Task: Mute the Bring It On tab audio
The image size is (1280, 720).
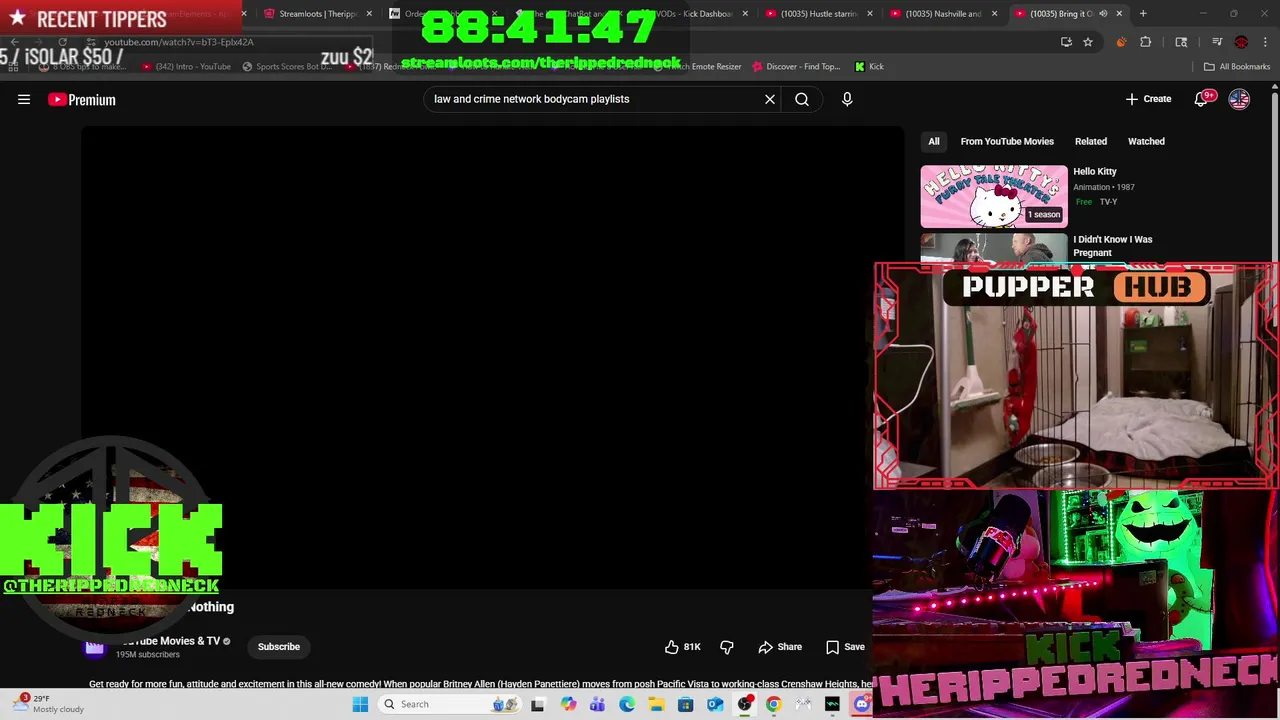Action: 1103,13
